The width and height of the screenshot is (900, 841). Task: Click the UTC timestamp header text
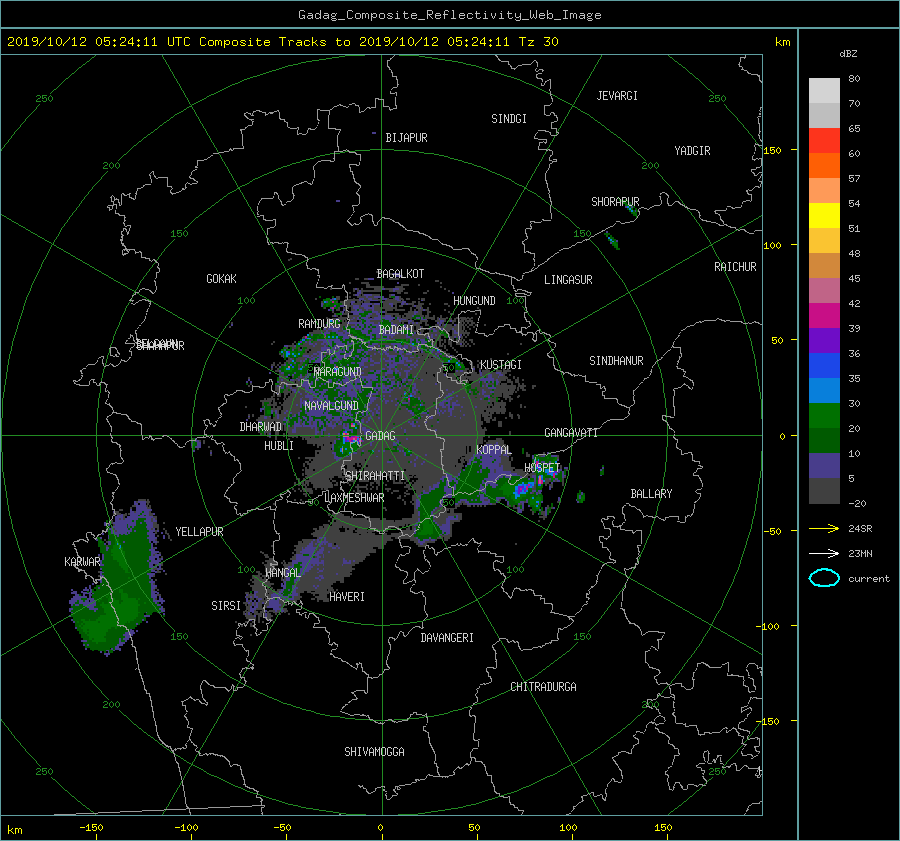click(282, 41)
